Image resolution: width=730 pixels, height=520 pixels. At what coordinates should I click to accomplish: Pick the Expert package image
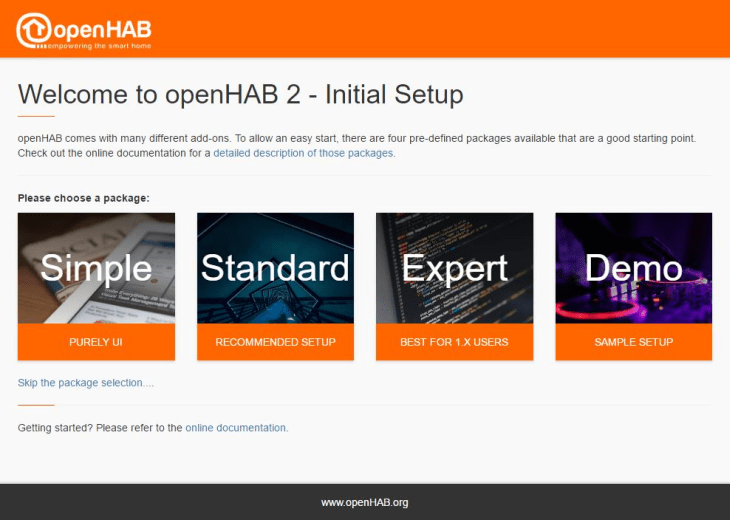tap(454, 268)
